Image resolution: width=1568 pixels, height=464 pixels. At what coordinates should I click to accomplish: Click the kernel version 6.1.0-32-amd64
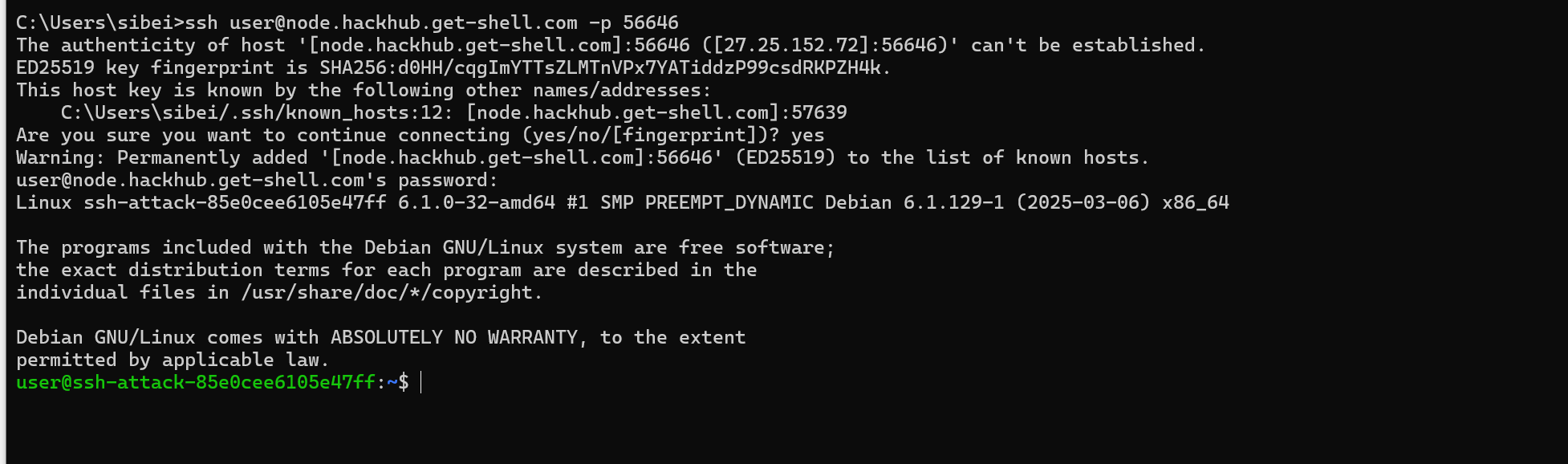tap(476, 202)
